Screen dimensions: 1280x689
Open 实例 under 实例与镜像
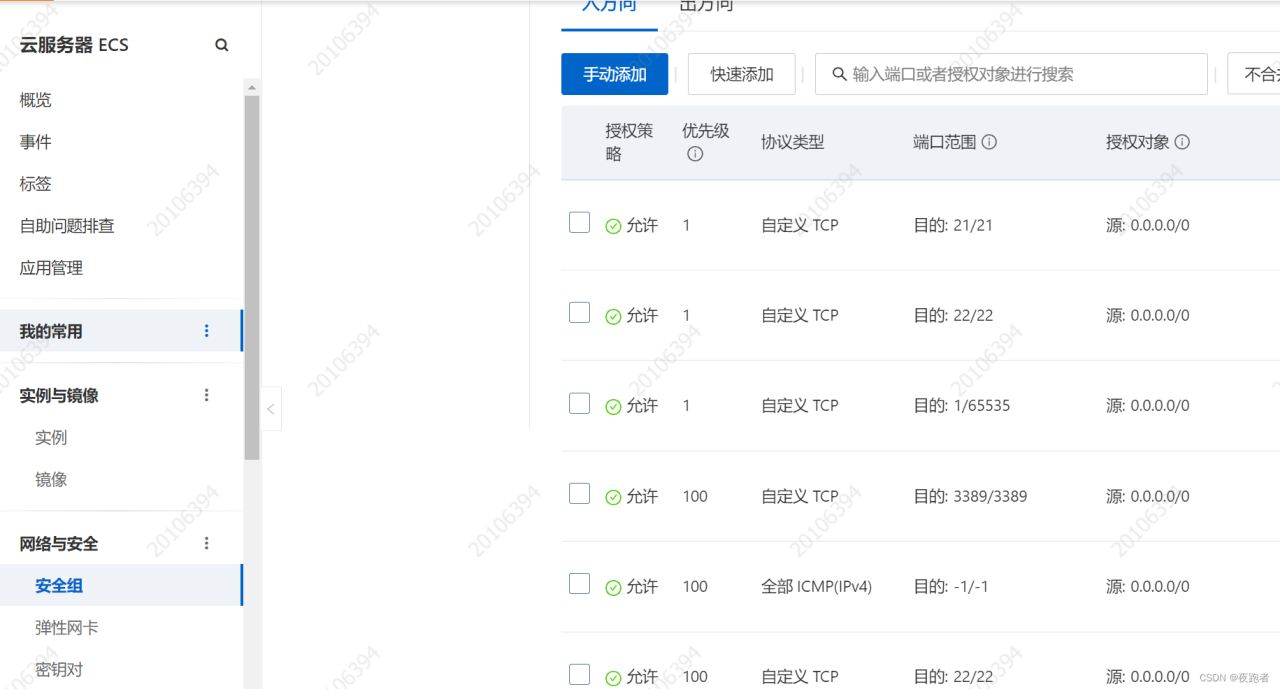[x=51, y=437]
